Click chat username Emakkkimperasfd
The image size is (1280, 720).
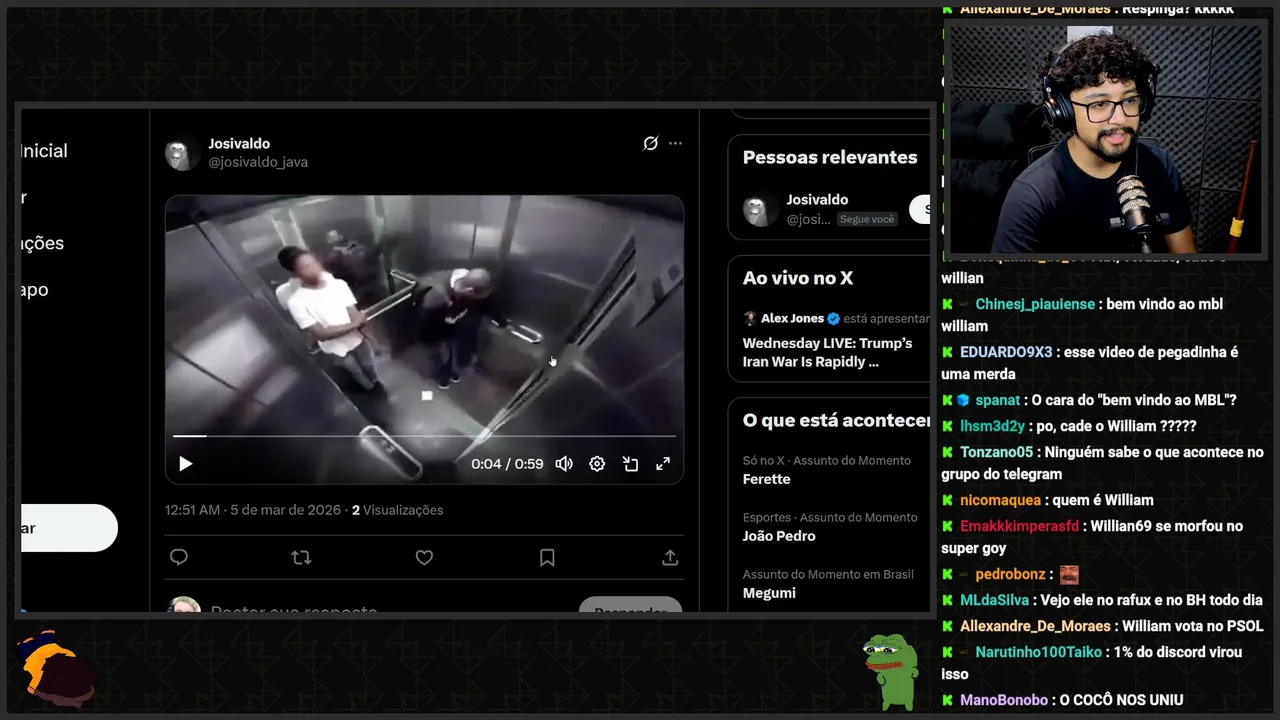click(1020, 526)
